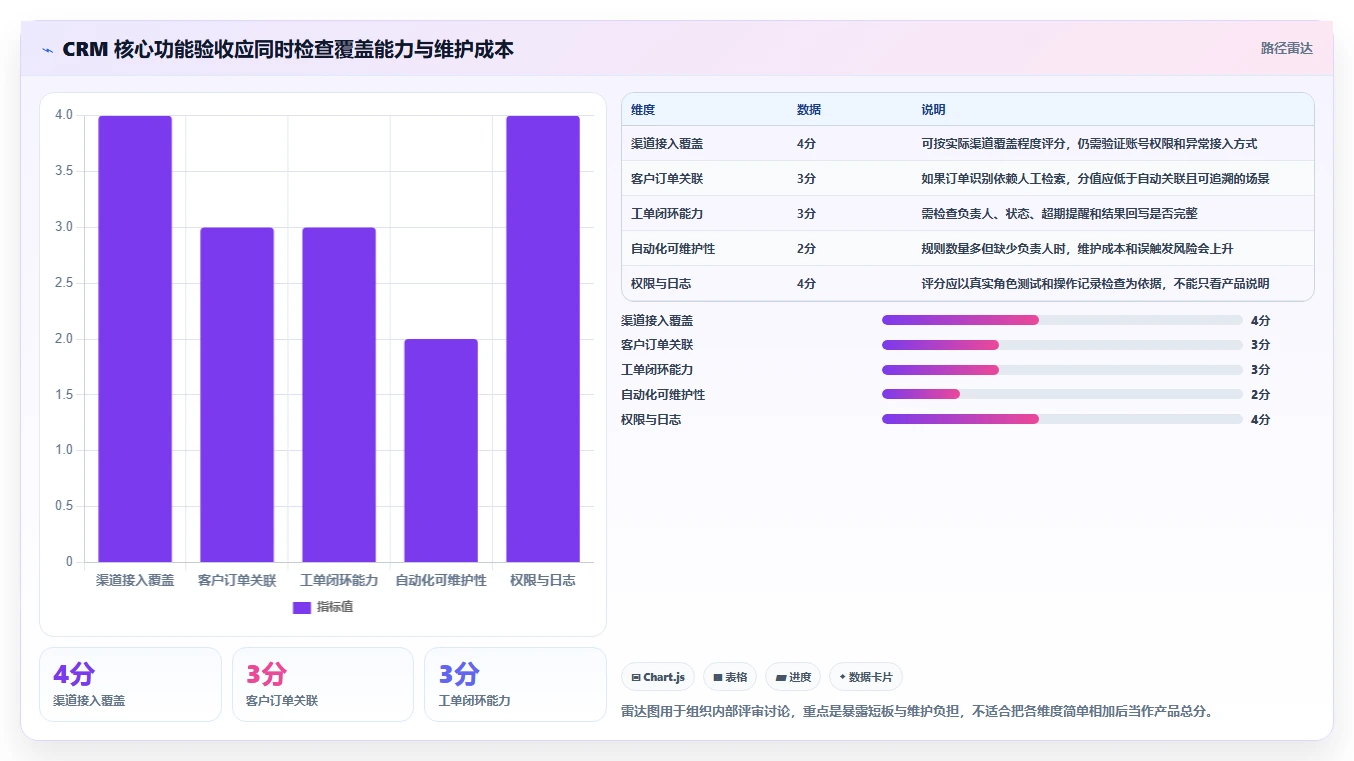Click the icon inside the 进度 chip
The height and width of the screenshot is (761, 1354).
pyautogui.click(x=780, y=677)
